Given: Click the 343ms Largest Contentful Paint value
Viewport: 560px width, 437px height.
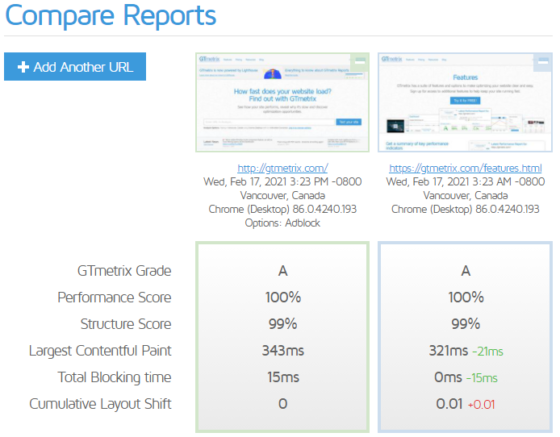Looking at the screenshot, I should pyautogui.click(x=283, y=351).
